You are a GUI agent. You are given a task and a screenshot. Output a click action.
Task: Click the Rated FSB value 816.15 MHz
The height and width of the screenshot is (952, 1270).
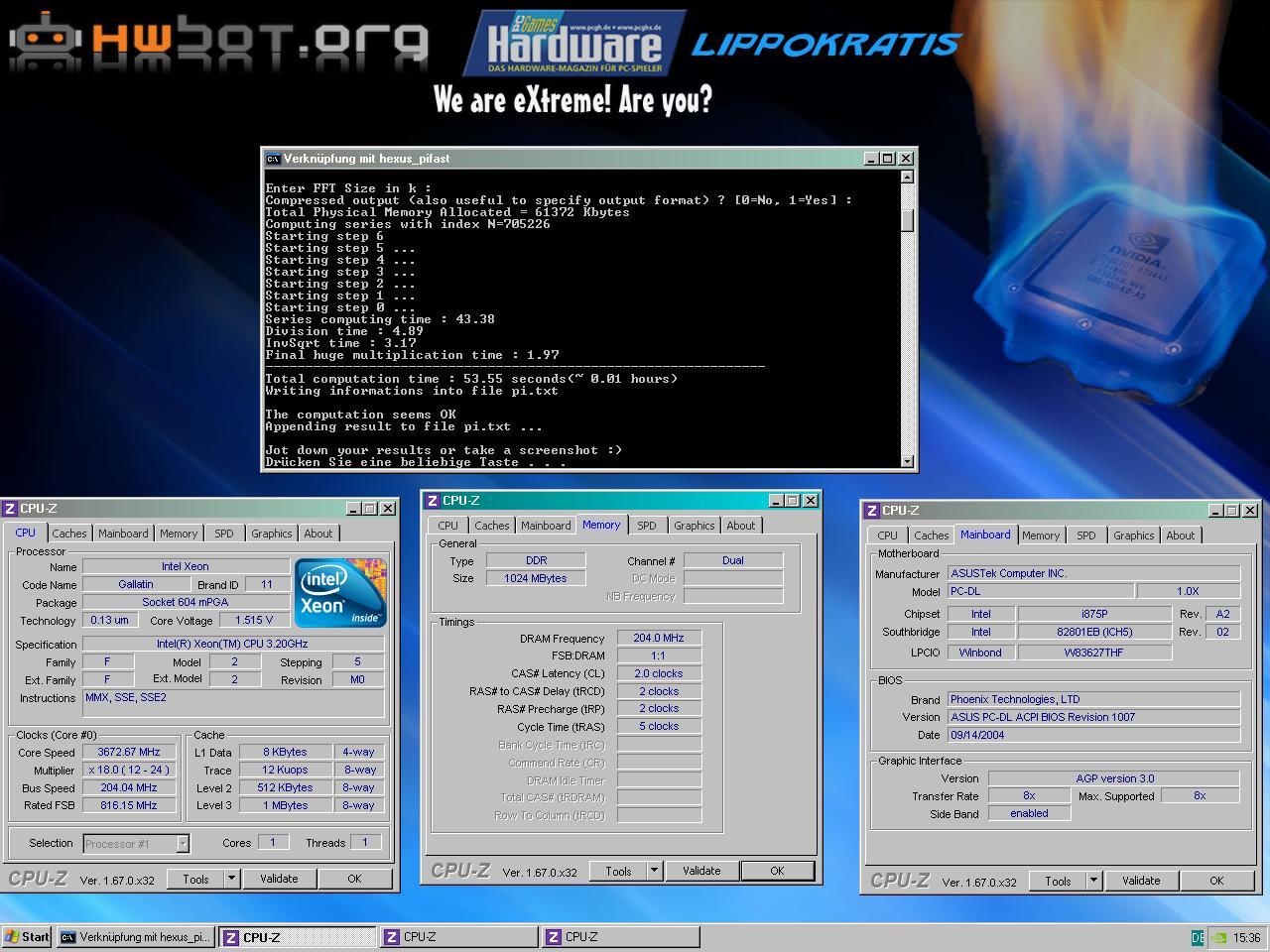tap(129, 805)
